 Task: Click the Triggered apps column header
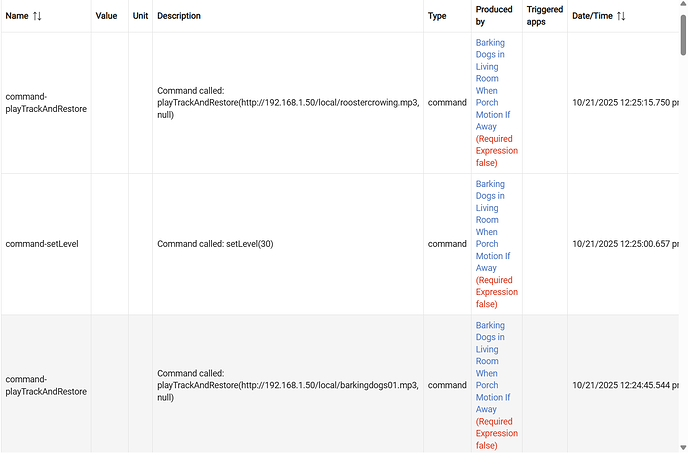(x=544, y=16)
